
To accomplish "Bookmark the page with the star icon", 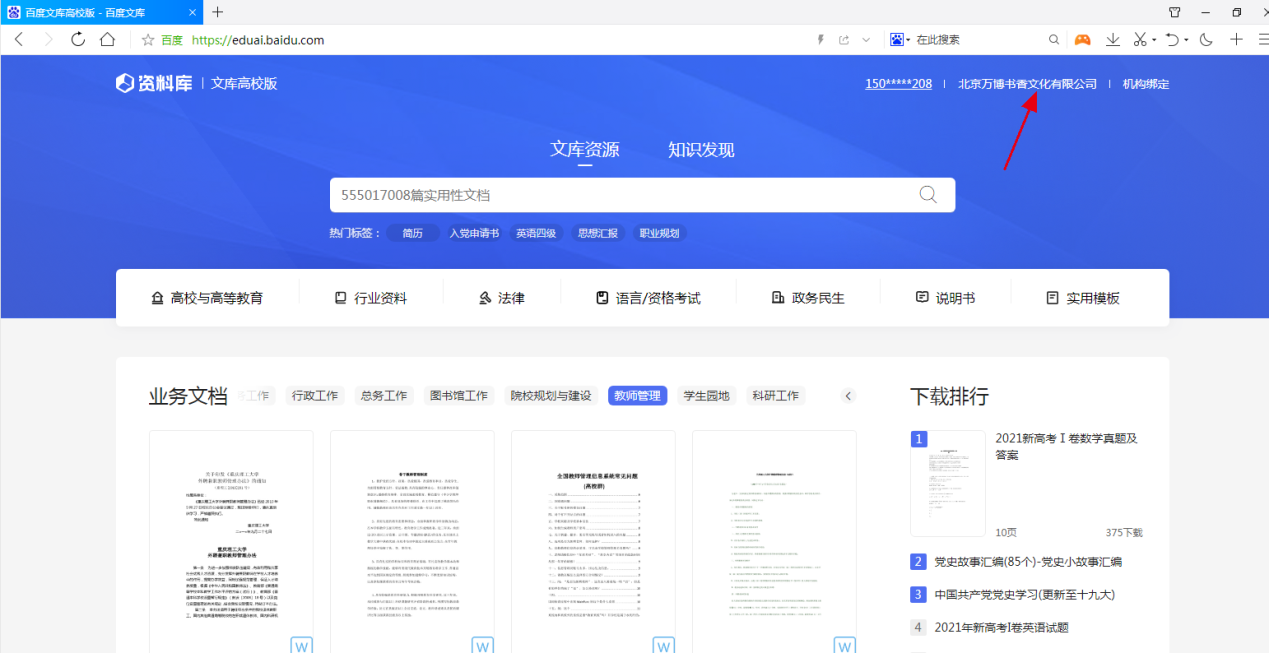I will (148, 40).
